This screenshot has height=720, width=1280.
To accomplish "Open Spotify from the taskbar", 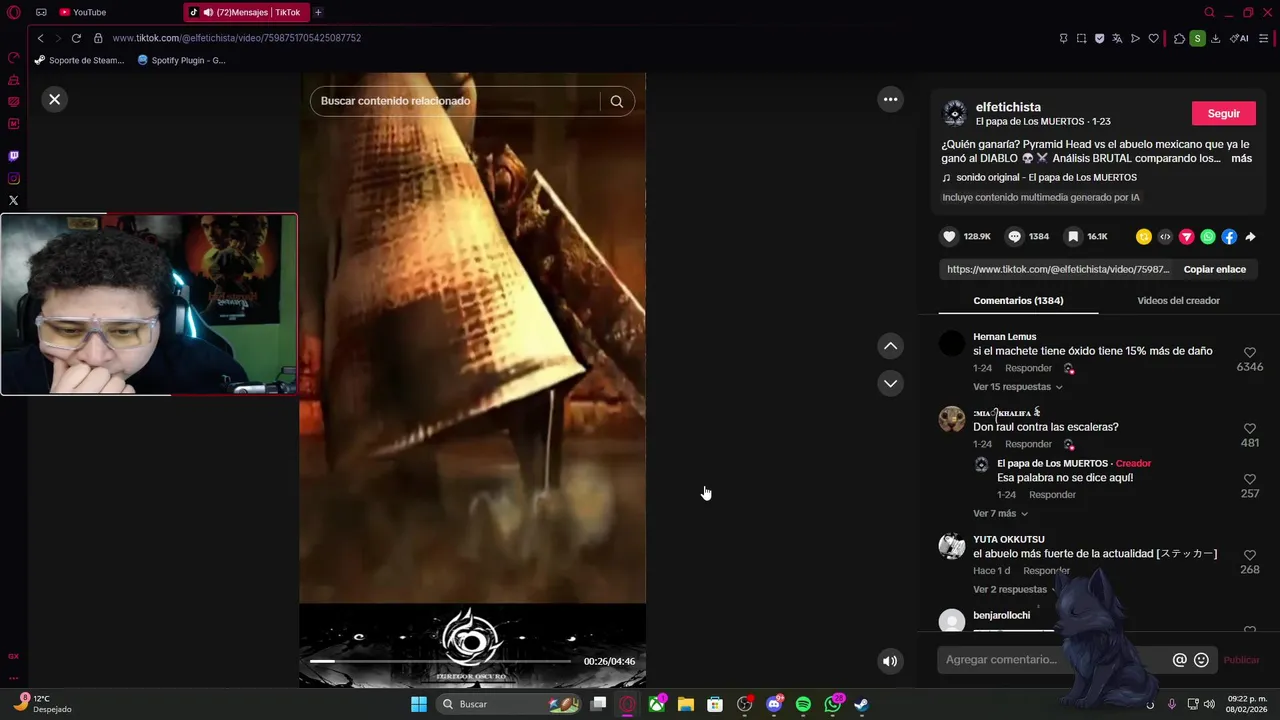I will pyautogui.click(x=803, y=704).
